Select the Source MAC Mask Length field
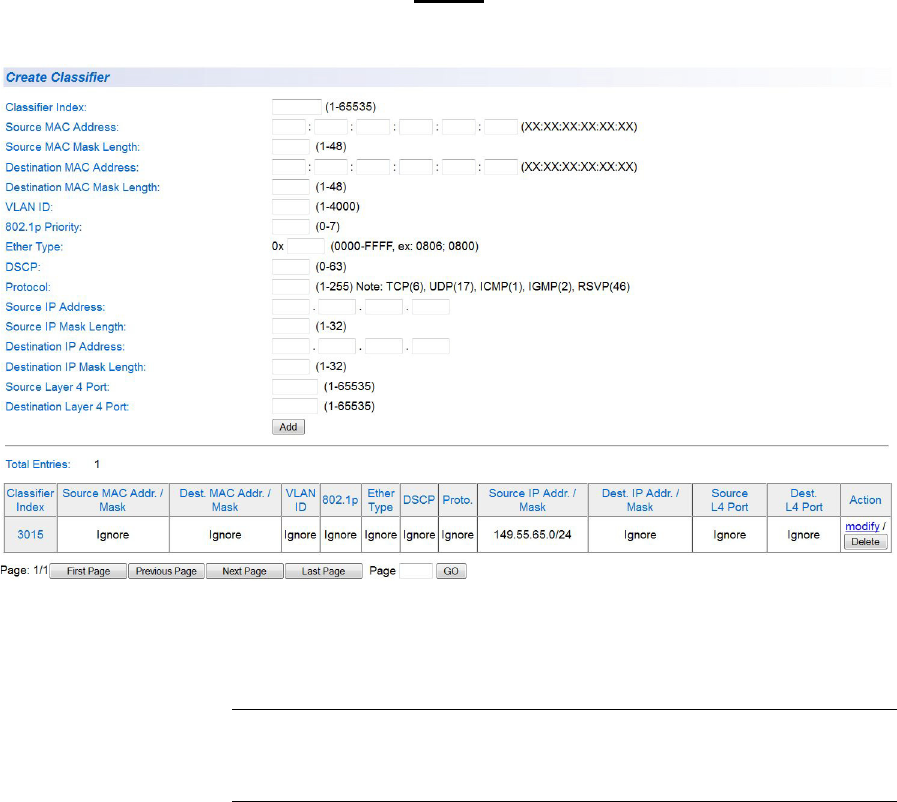897x802 pixels. [291, 147]
